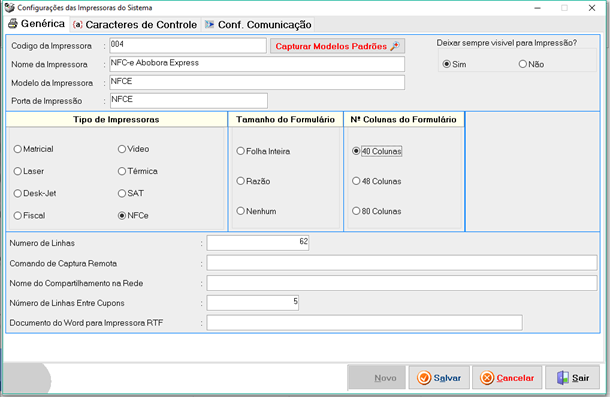Click the Caracteres de Controle tab icon
The image size is (610, 397).
tap(78, 25)
